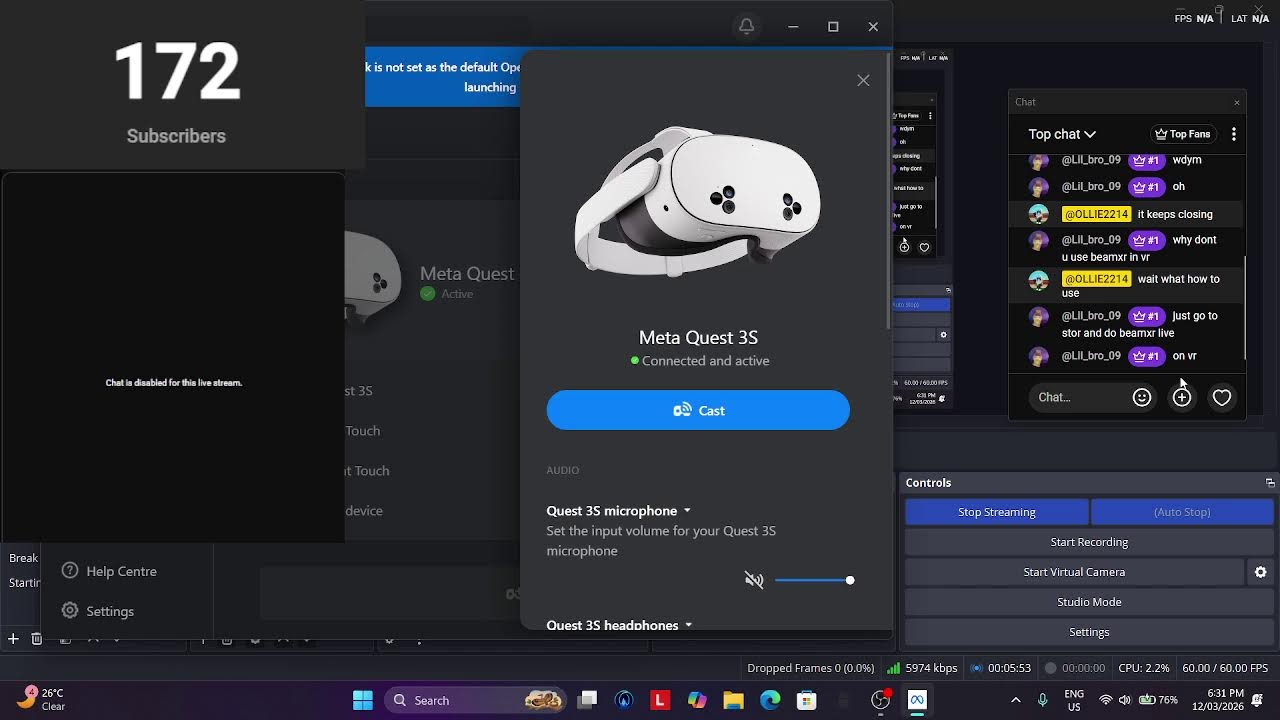Open File Explorer from the taskbar
The width and height of the screenshot is (1280, 720).
tap(733, 700)
